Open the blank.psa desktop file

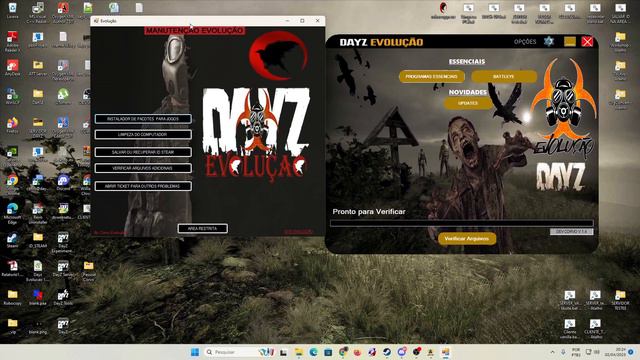(x=38, y=298)
